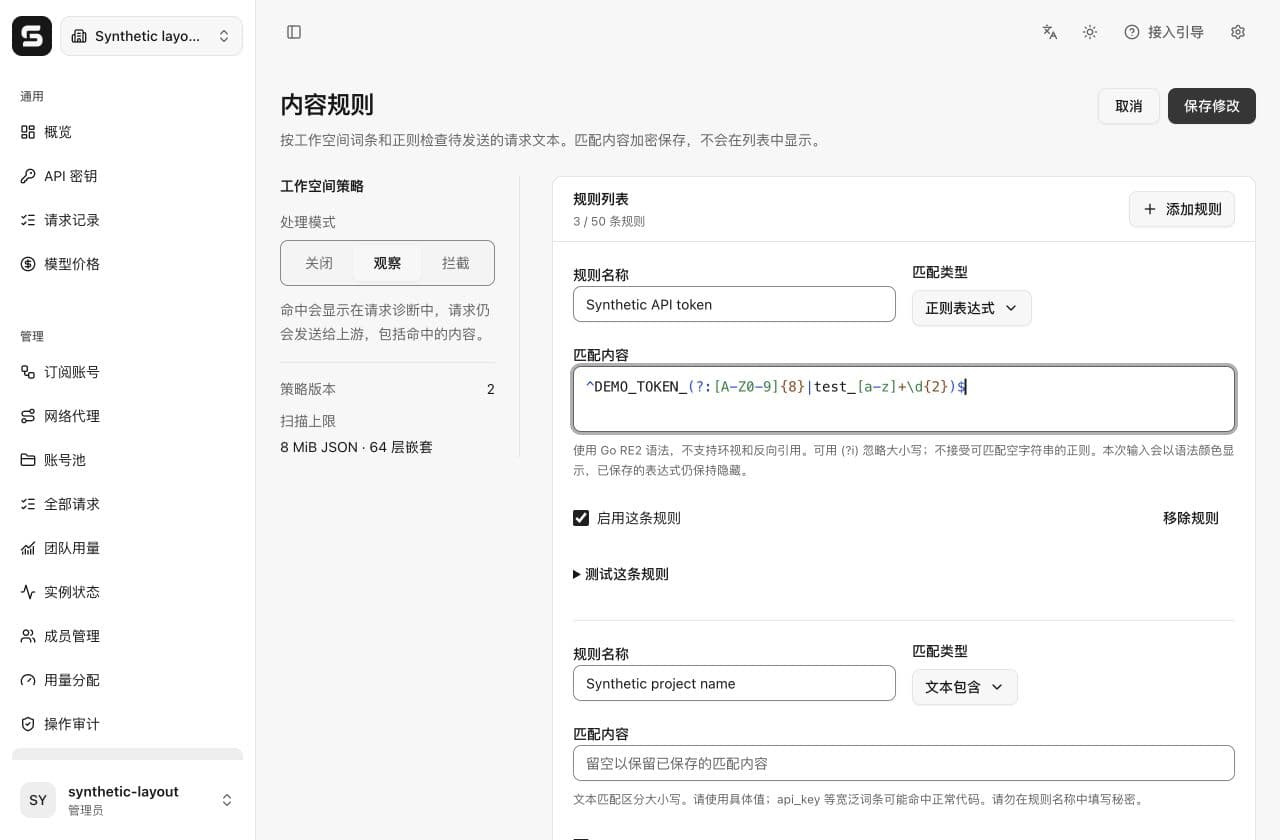Click the 模型价格 dollar icon

tap(28, 264)
